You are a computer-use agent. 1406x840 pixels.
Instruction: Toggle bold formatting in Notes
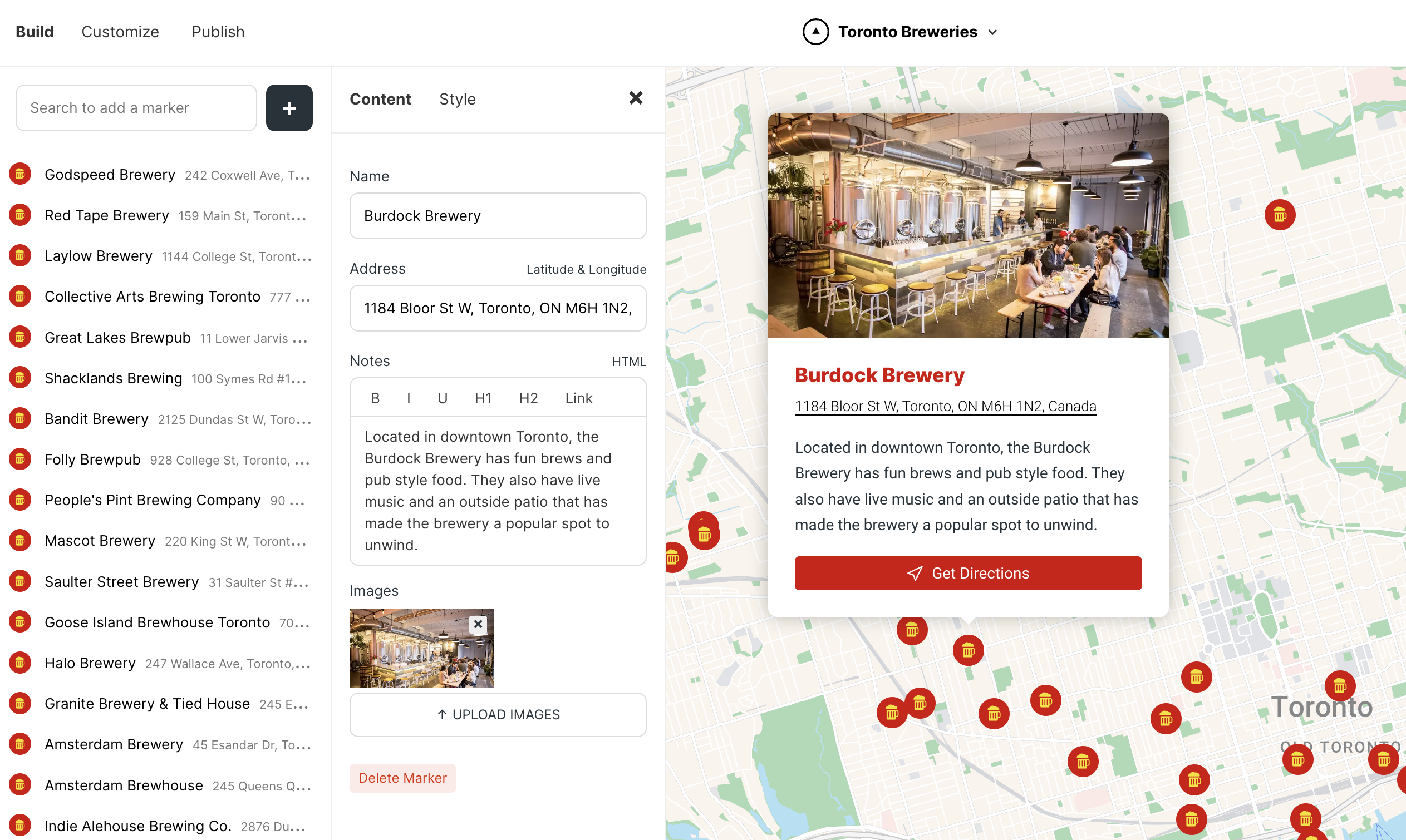(x=375, y=398)
